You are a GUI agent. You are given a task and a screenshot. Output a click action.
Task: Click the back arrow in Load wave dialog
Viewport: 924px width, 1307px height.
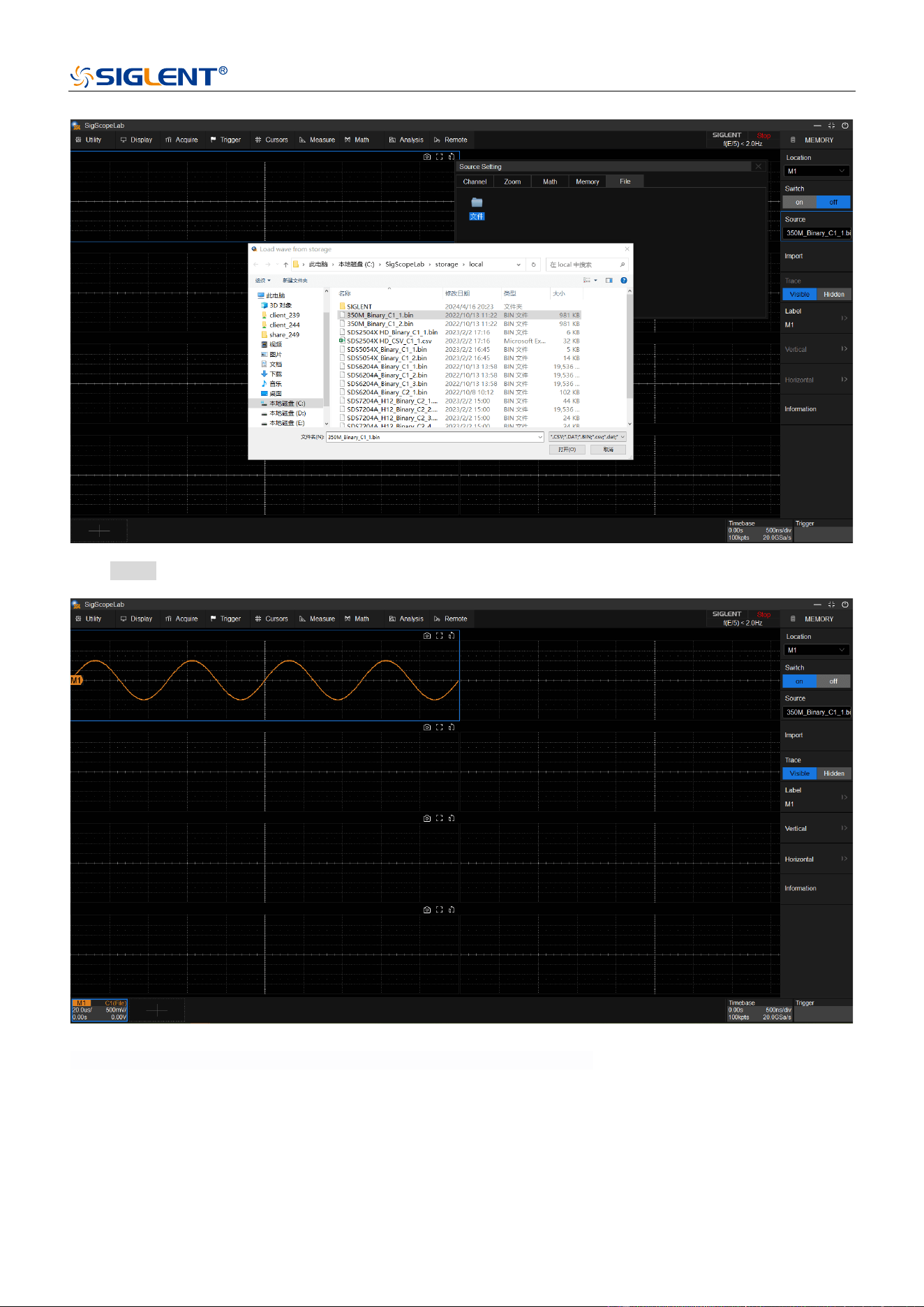pos(256,265)
